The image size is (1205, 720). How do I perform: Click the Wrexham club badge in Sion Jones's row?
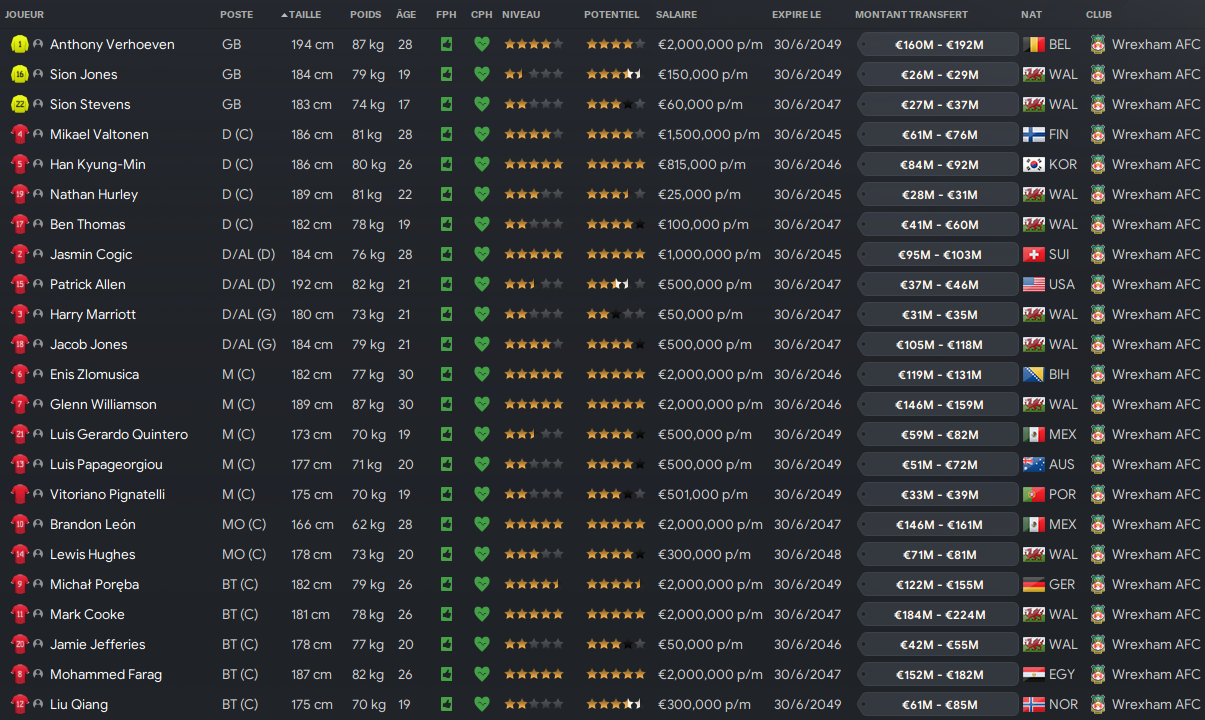point(1098,74)
